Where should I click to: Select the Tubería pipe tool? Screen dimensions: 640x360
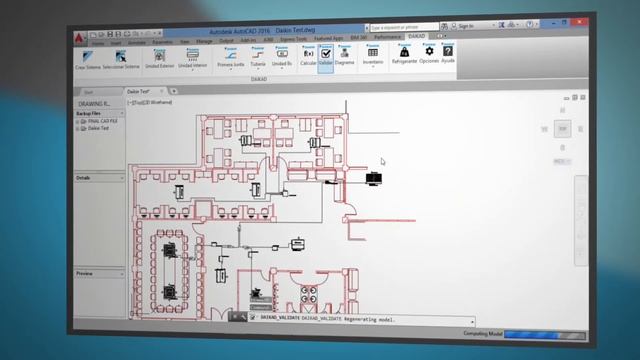[258, 57]
